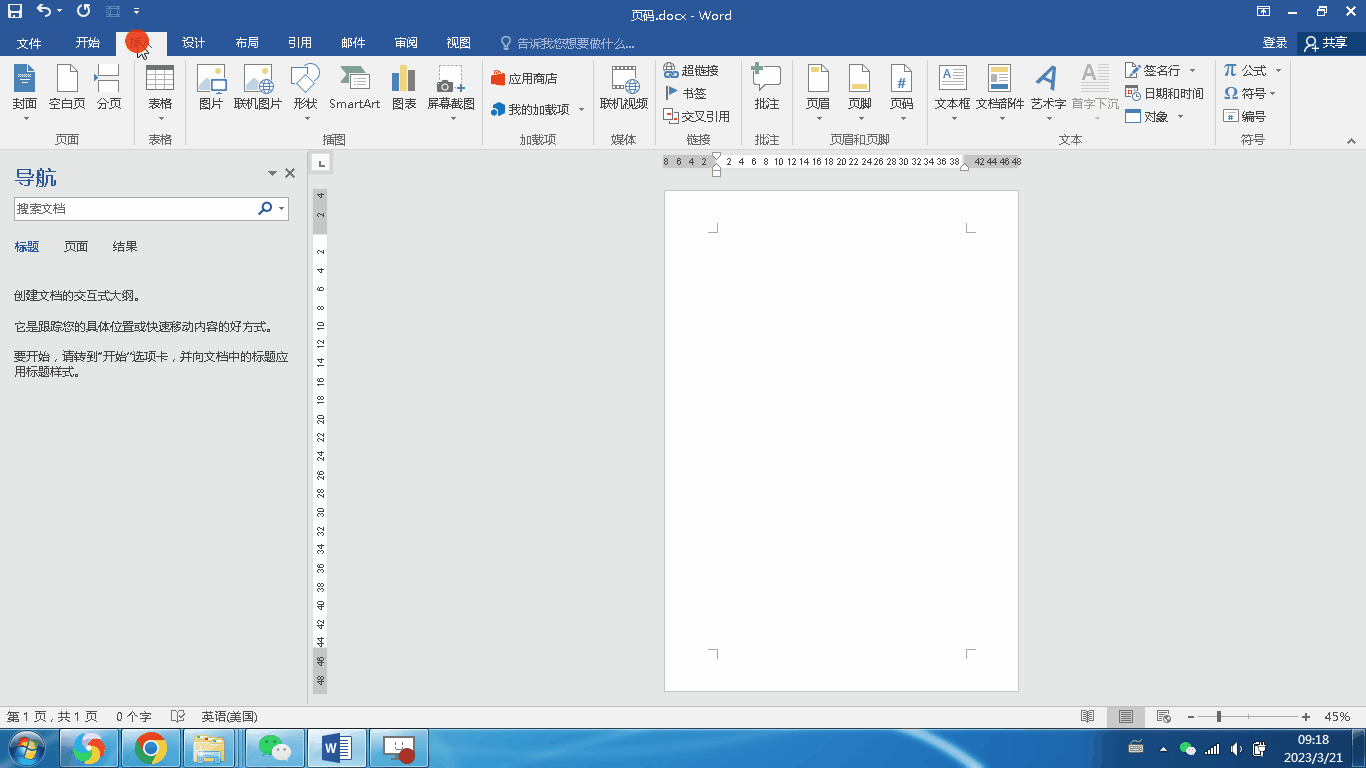Image resolution: width=1366 pixels, height=768 pixels.
Task: Insert a cover page (封面)
Action: [x=25, y=92]
